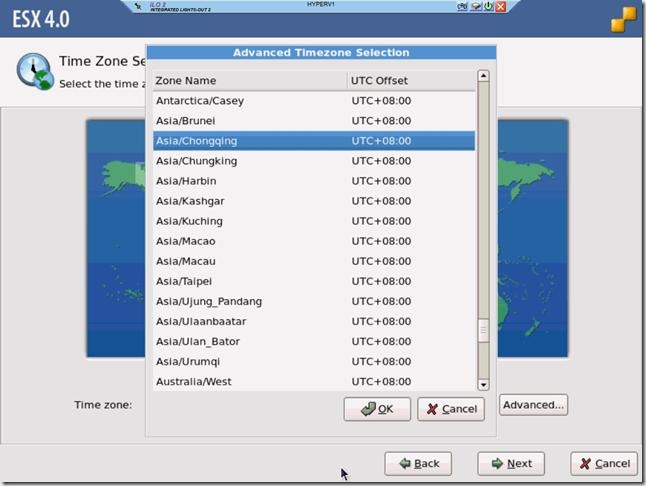Click the zone list scrollbar thumb
Screen dimensions: 646x486
point(483,330)
